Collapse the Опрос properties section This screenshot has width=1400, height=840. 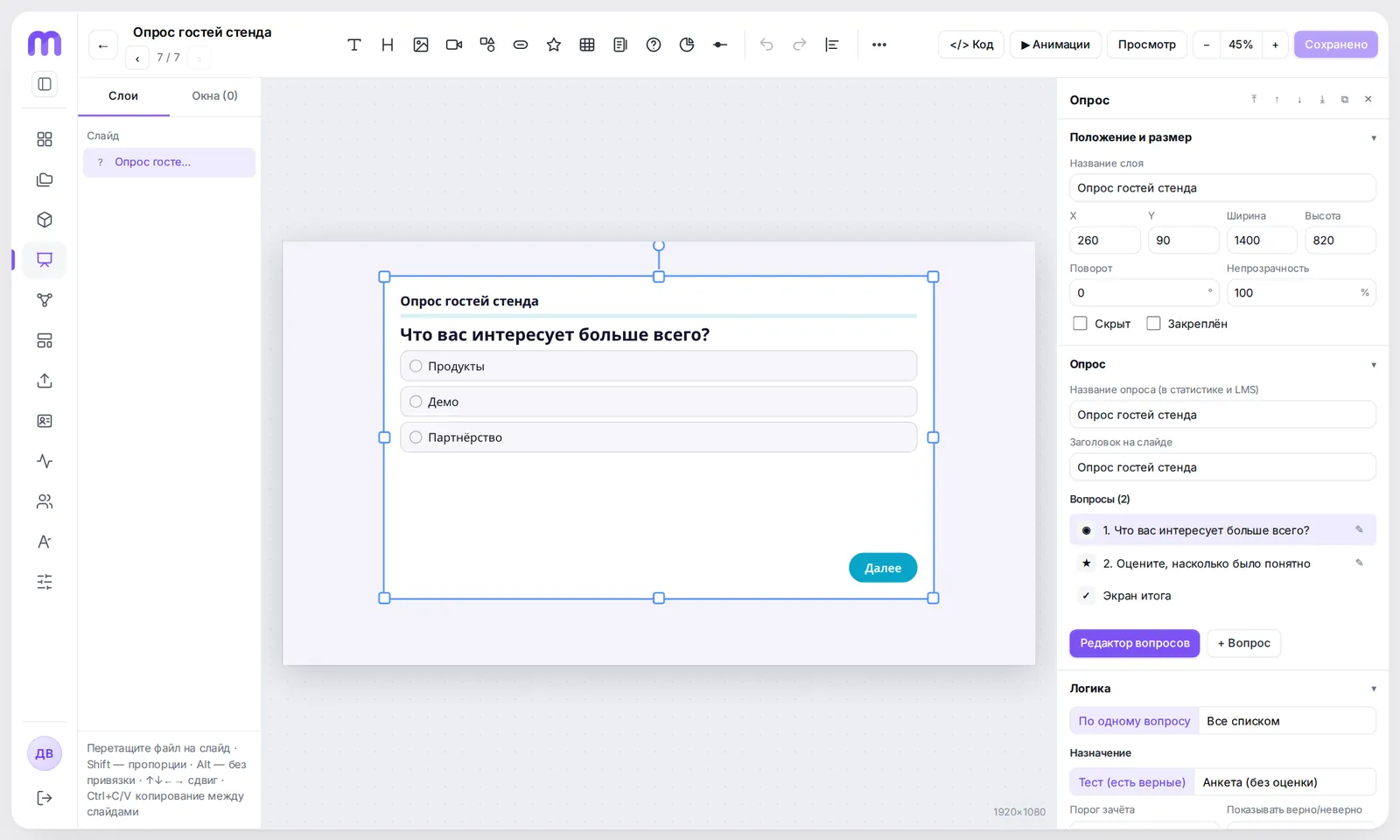tap(1374, 365)
